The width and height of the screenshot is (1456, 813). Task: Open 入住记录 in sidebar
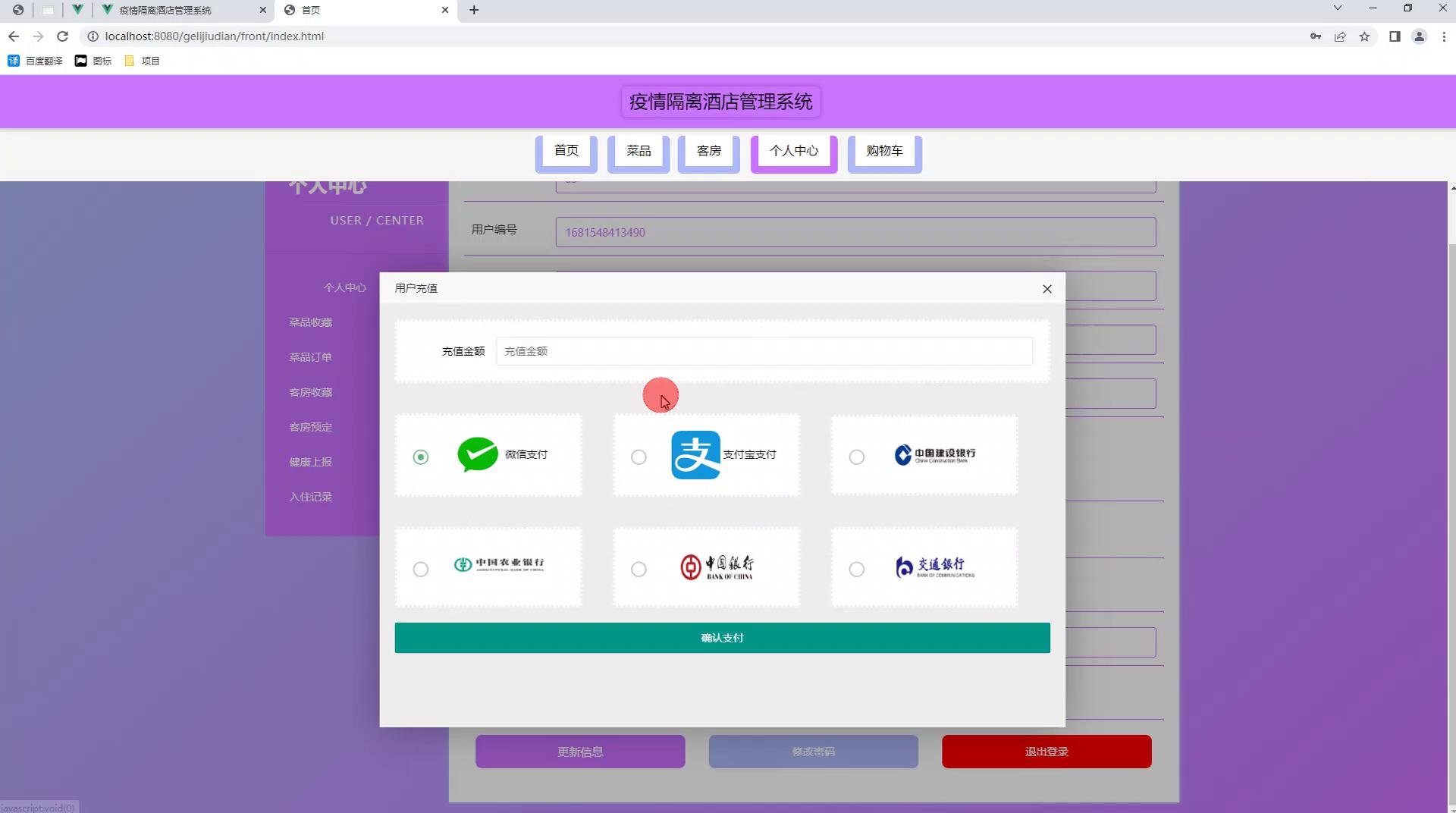[x=310, y=497]
